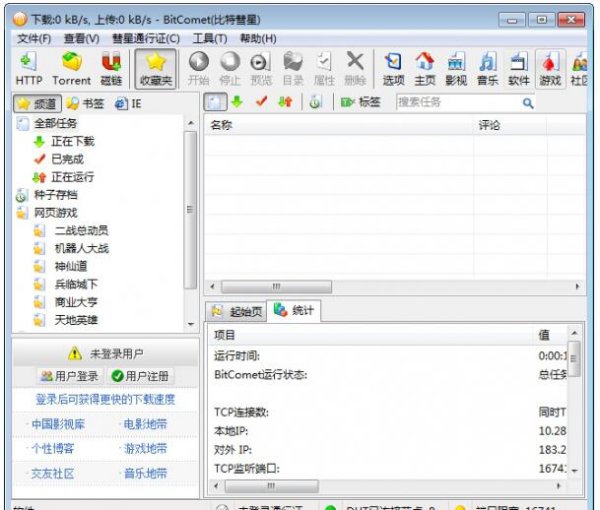This screenshot has height=510, width=600.
Task: Open the Games (游戏) toolbar icon
Action: coord(550,69)
